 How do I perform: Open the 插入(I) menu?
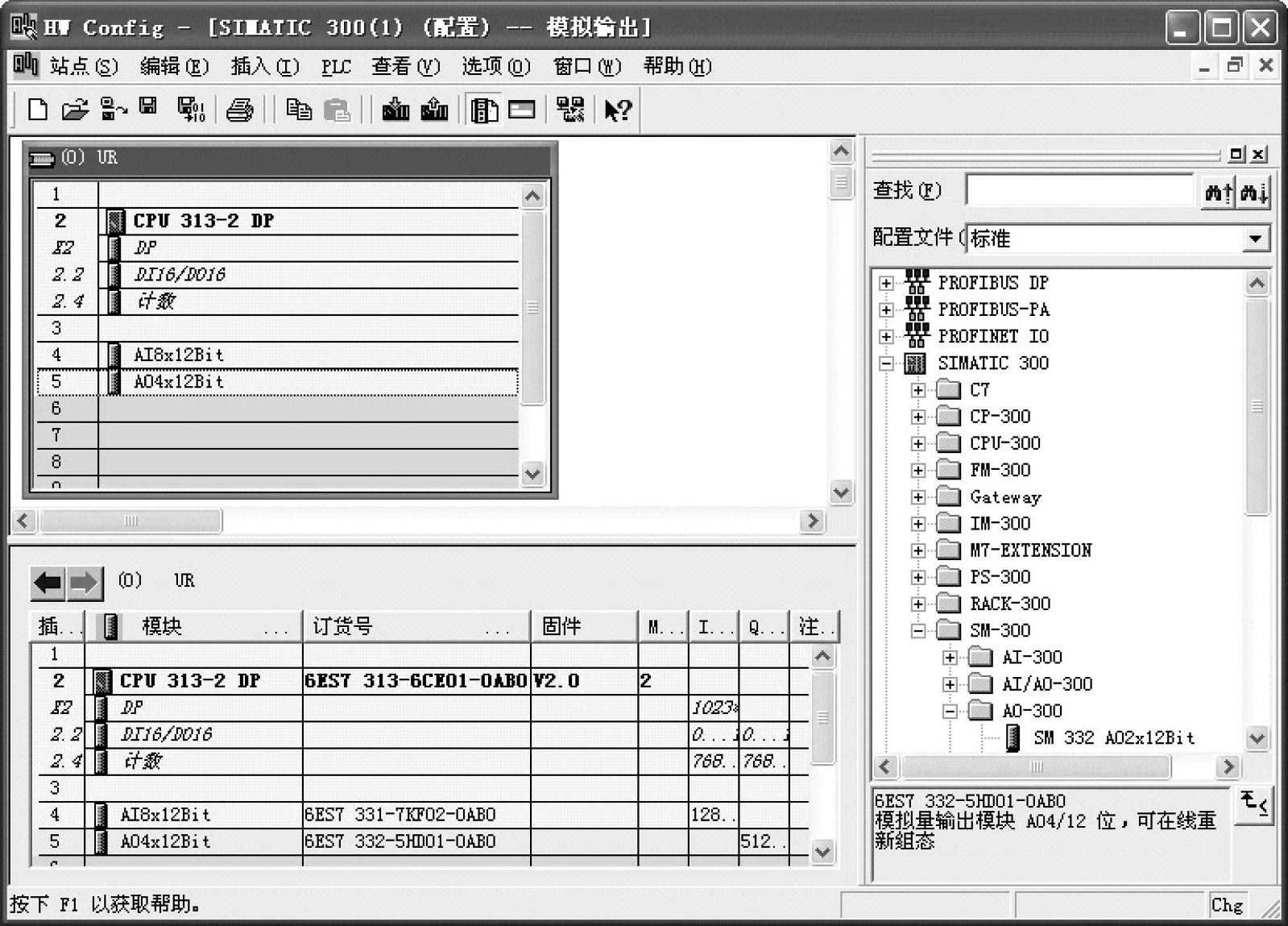click(265, 66)
